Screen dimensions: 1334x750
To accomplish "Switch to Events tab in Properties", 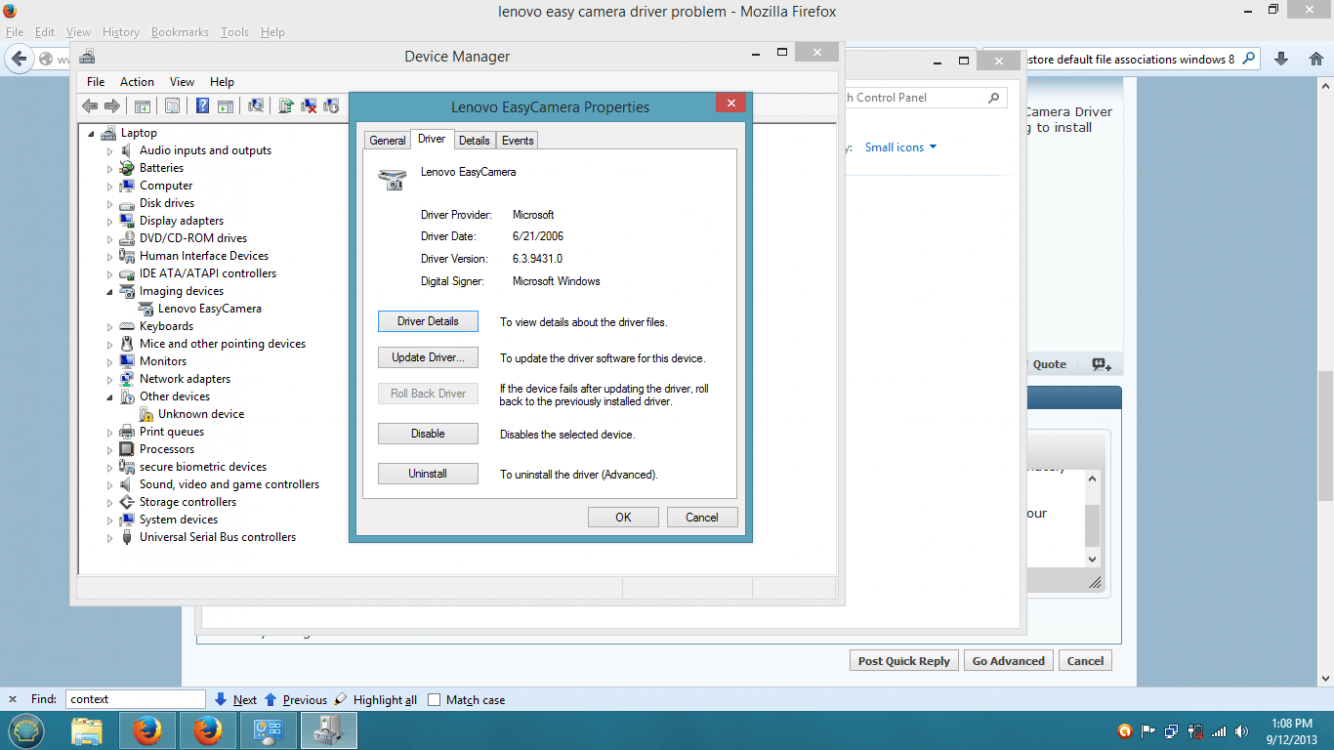I will pyautogui.click(x=517, y=141).
